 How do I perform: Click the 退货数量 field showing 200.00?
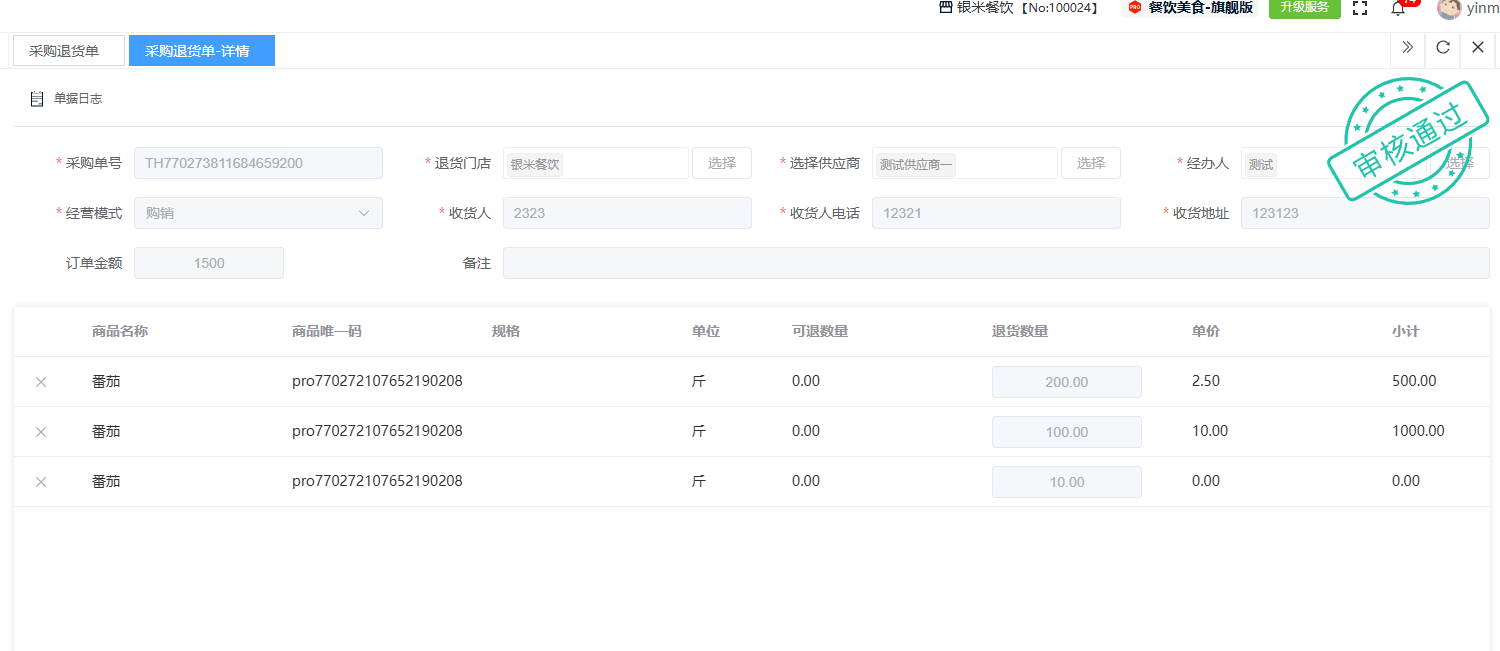pos(1066,382)
